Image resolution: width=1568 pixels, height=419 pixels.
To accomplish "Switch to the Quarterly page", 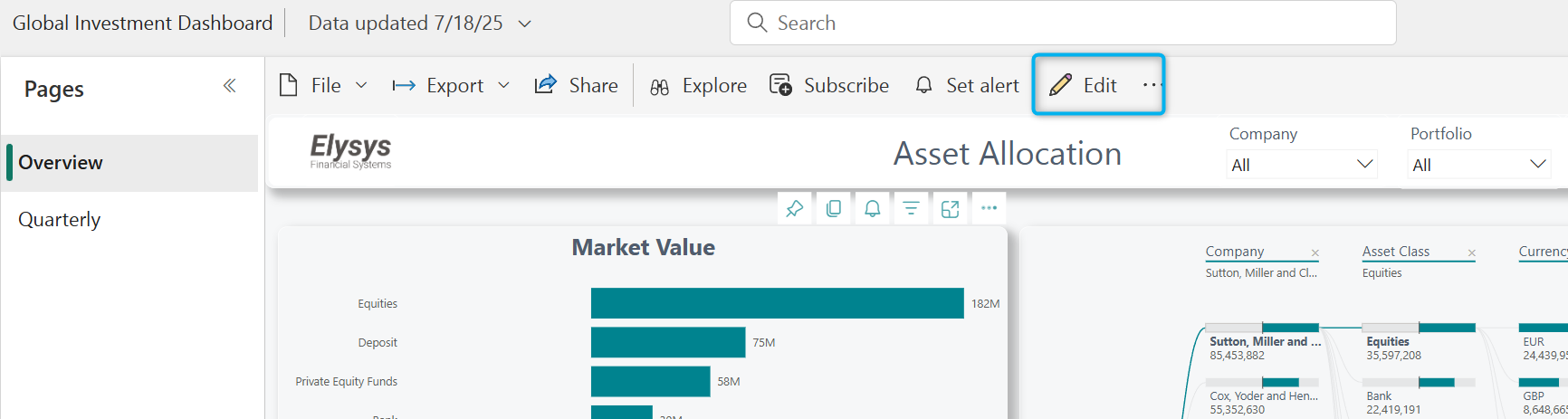I will 60,220.
